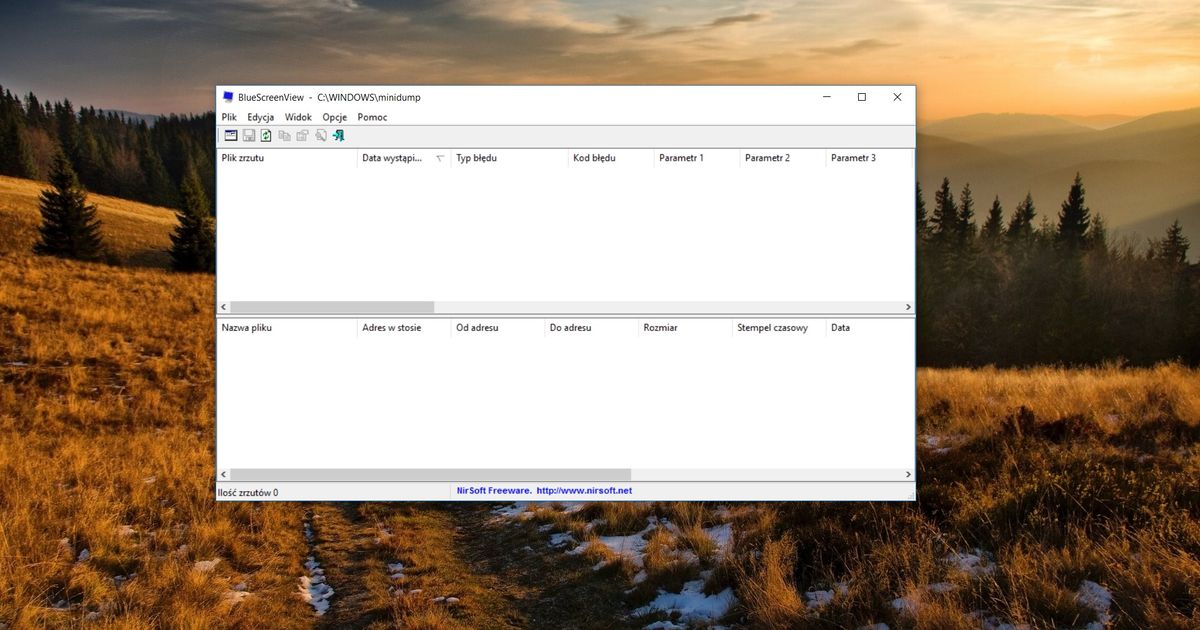The width and height of the screenshot is (1200, 630).
Task: Sort by the Nazwa pliku column
Action: tap(285, 328)
